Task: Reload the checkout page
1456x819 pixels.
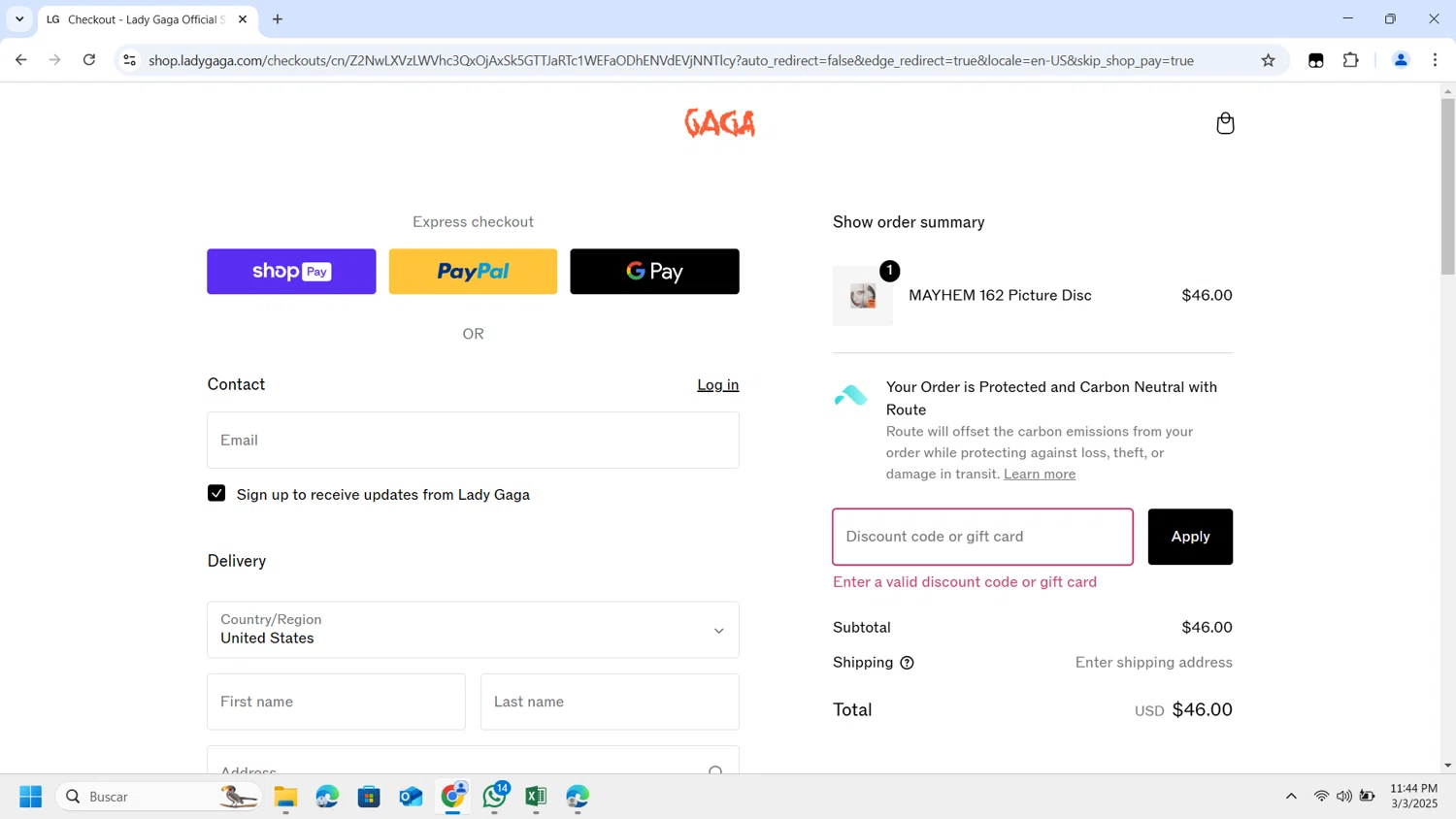Action: 89,60
